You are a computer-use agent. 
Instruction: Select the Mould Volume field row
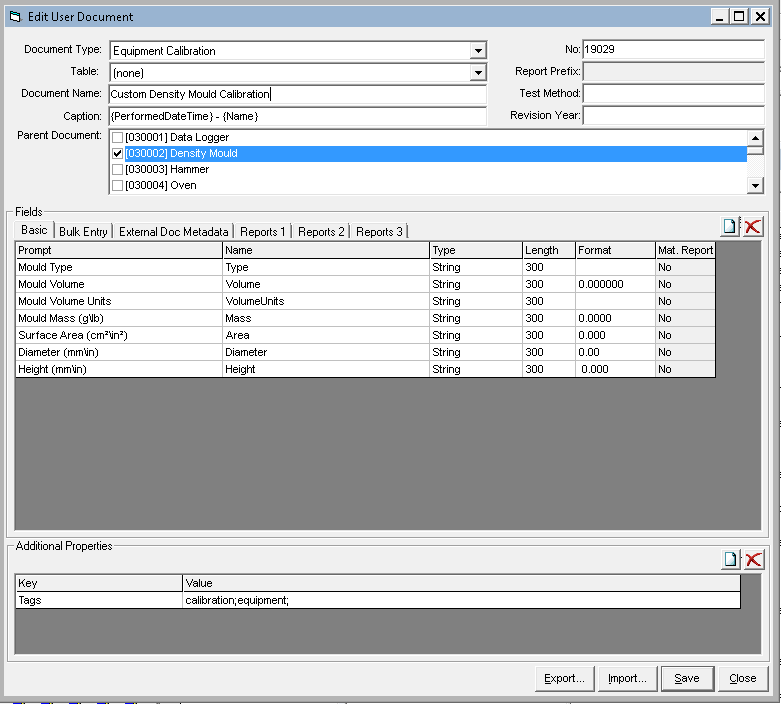click(118, 284)
